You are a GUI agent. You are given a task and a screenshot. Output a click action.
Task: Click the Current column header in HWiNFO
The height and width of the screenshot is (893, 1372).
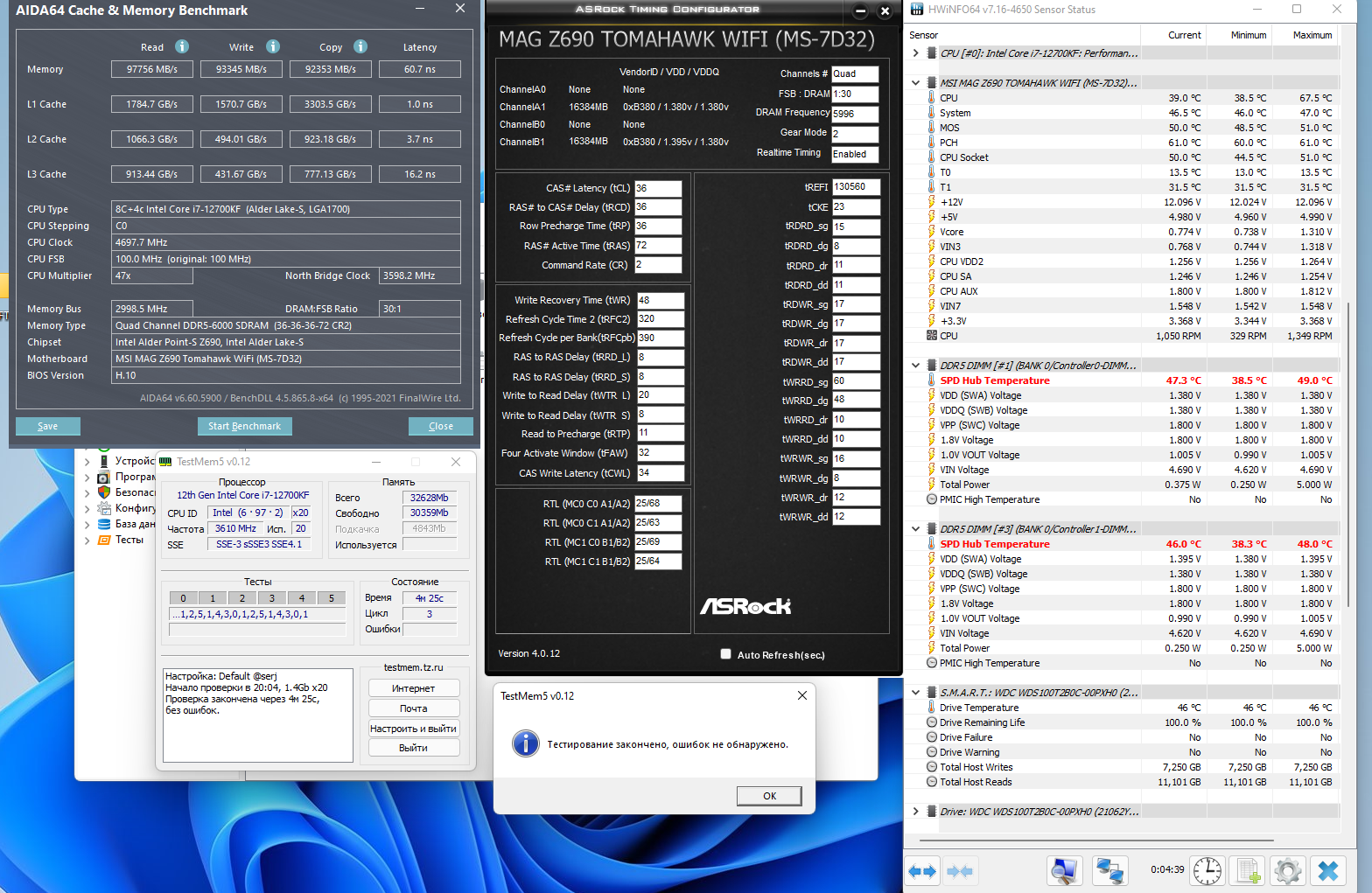1172,35
